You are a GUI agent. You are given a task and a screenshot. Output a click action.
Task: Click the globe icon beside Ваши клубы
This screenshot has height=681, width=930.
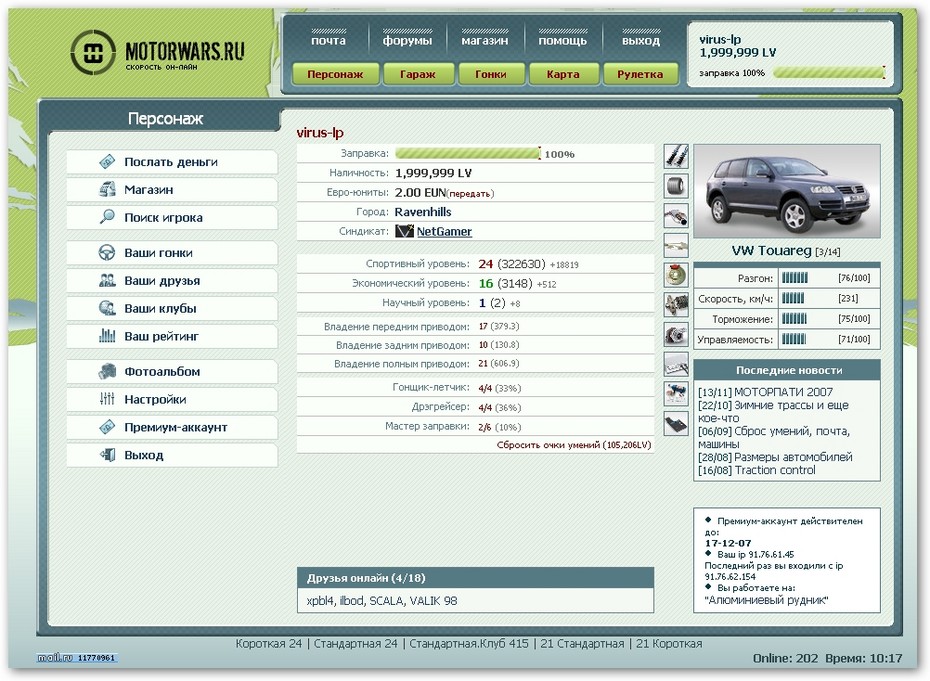click(107, 308)
